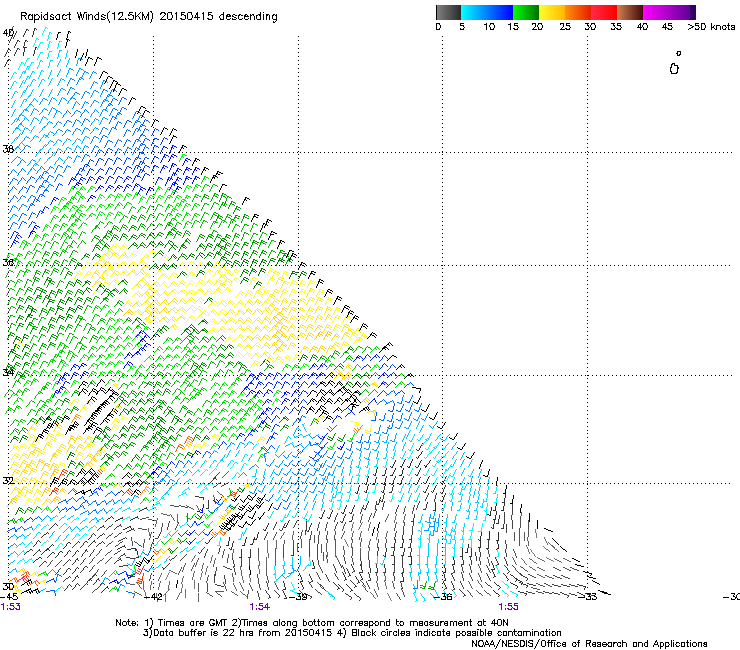Click the yellow 20-25 knots color segment
This screenshot has height=650, width=740.
tap(552, 12)
